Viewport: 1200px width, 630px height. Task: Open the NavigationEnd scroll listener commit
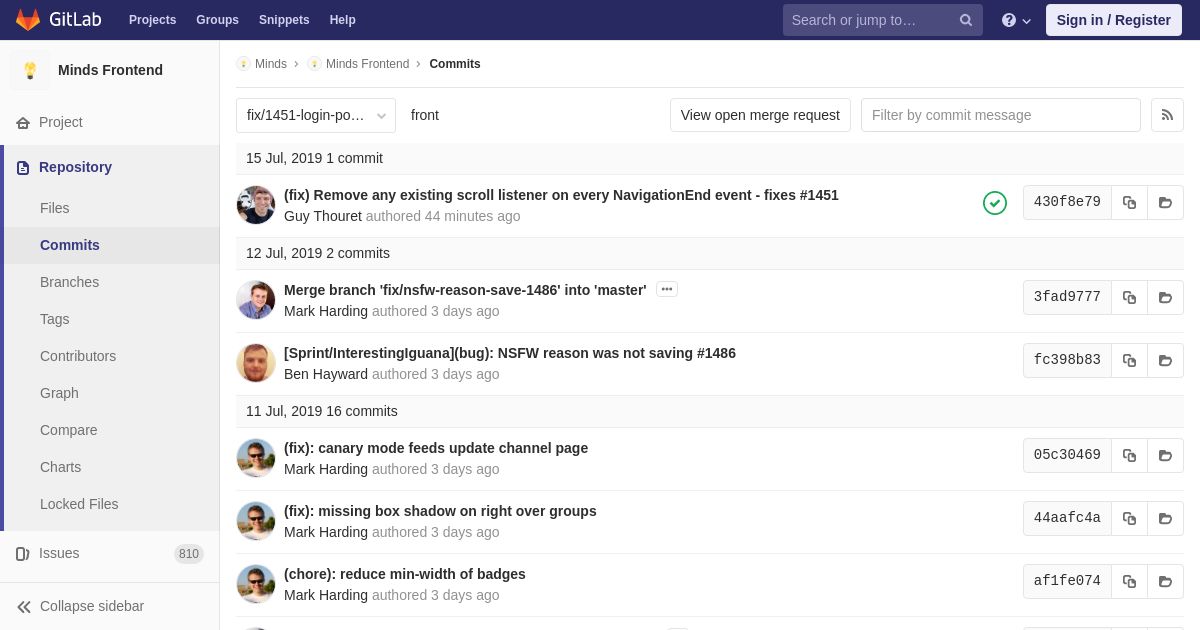click(561, 195)
